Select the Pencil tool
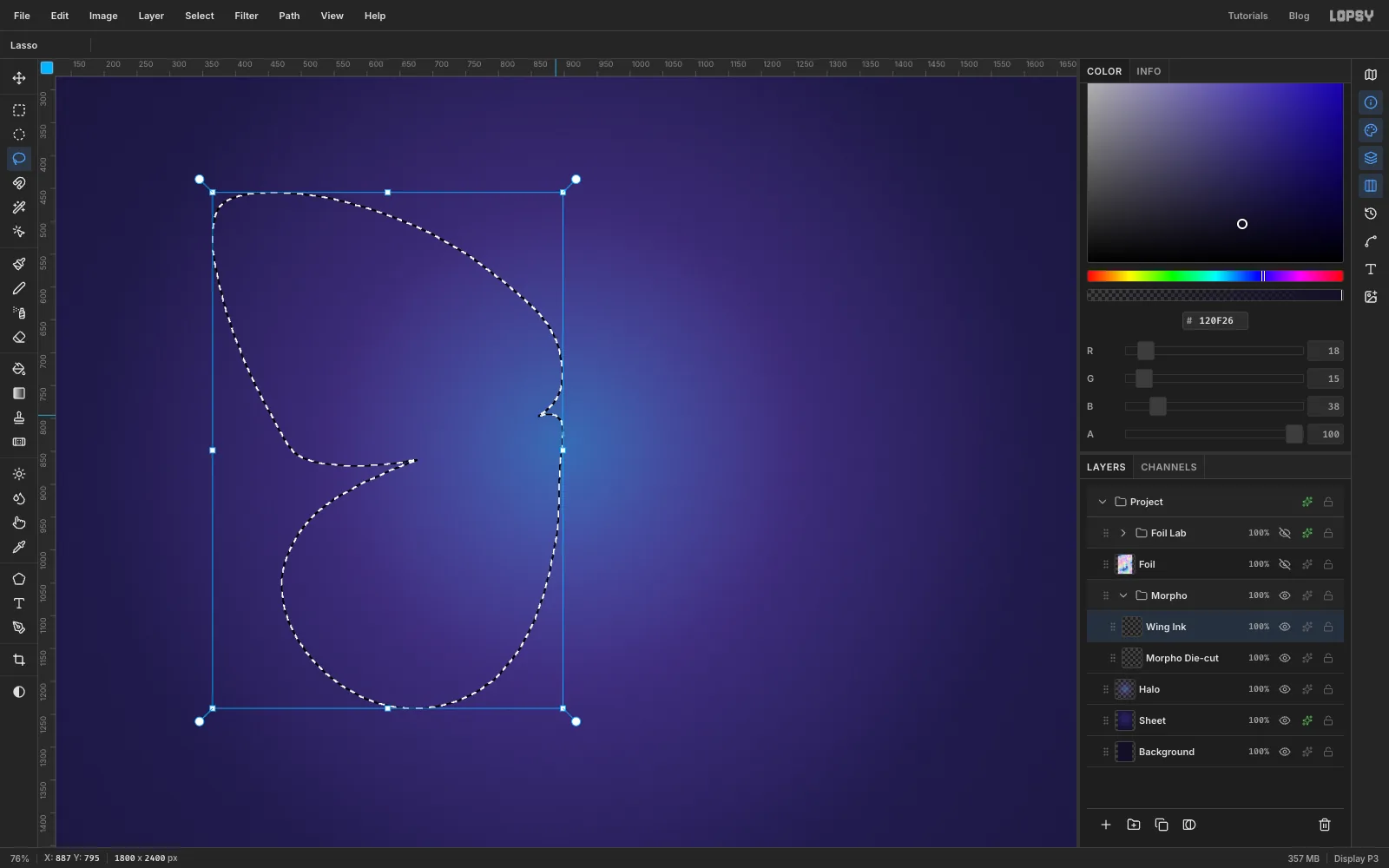1389x868 pixels. pos(19,288)
